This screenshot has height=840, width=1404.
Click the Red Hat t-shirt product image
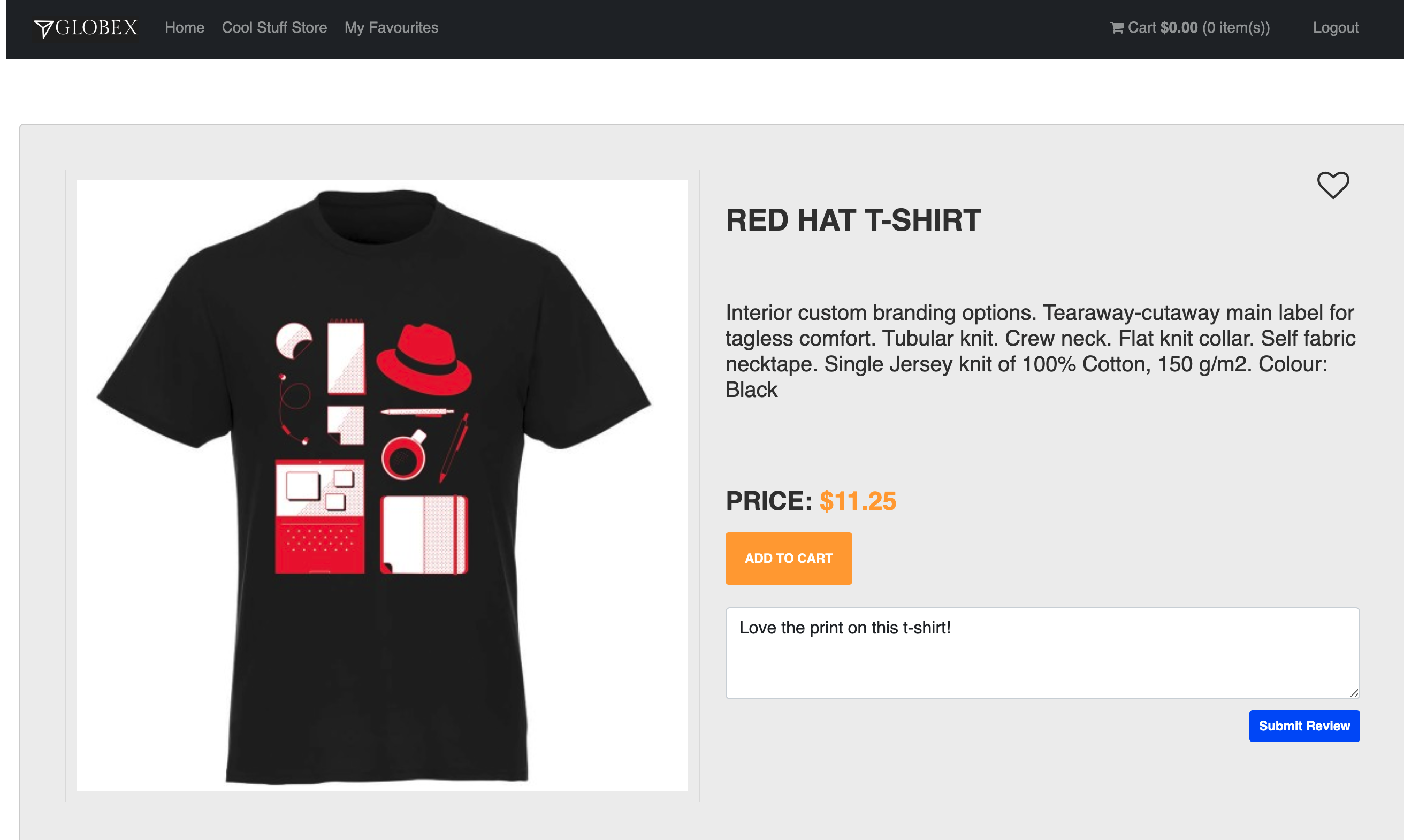tap(382, 486)
